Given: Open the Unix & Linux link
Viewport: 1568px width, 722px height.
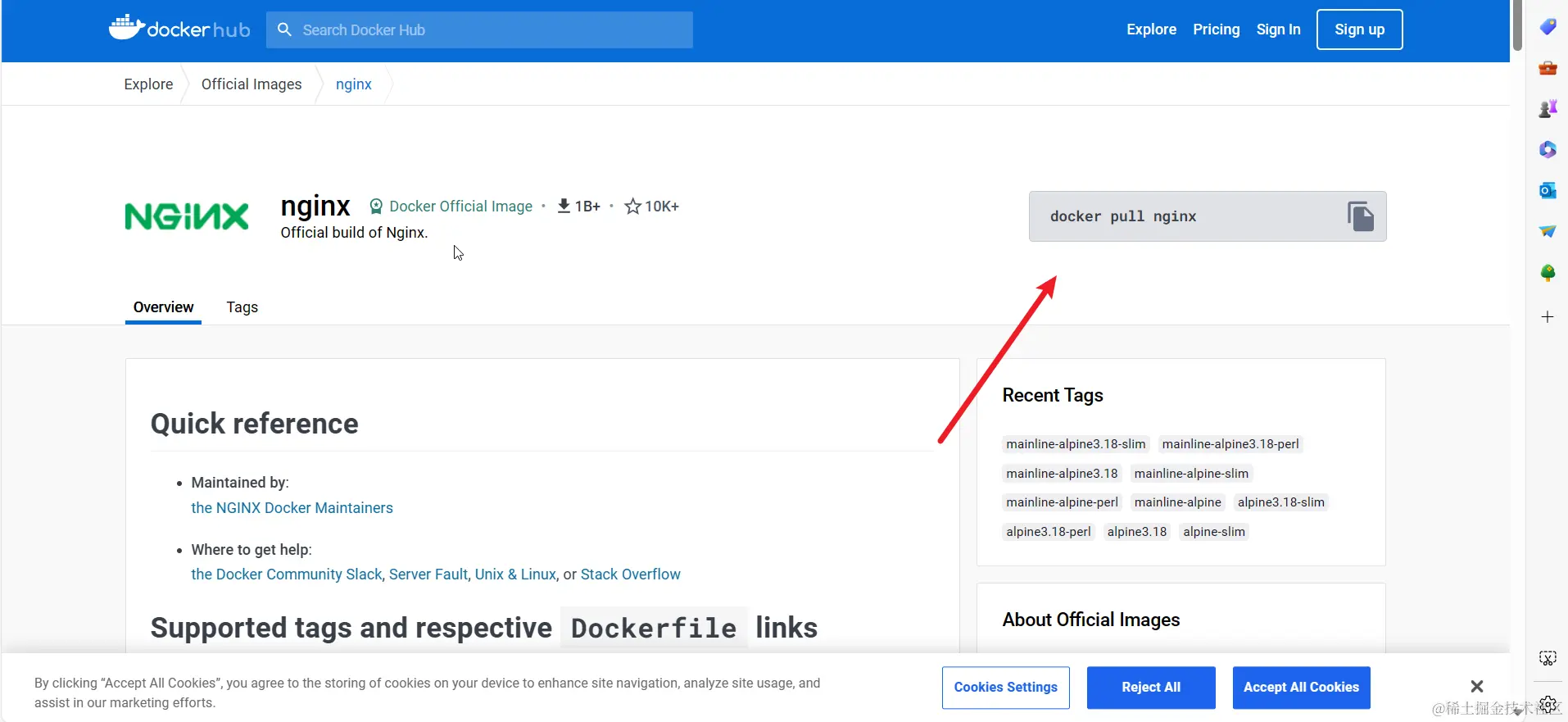Looking at the screenshot, I should [x=515, y=574].
